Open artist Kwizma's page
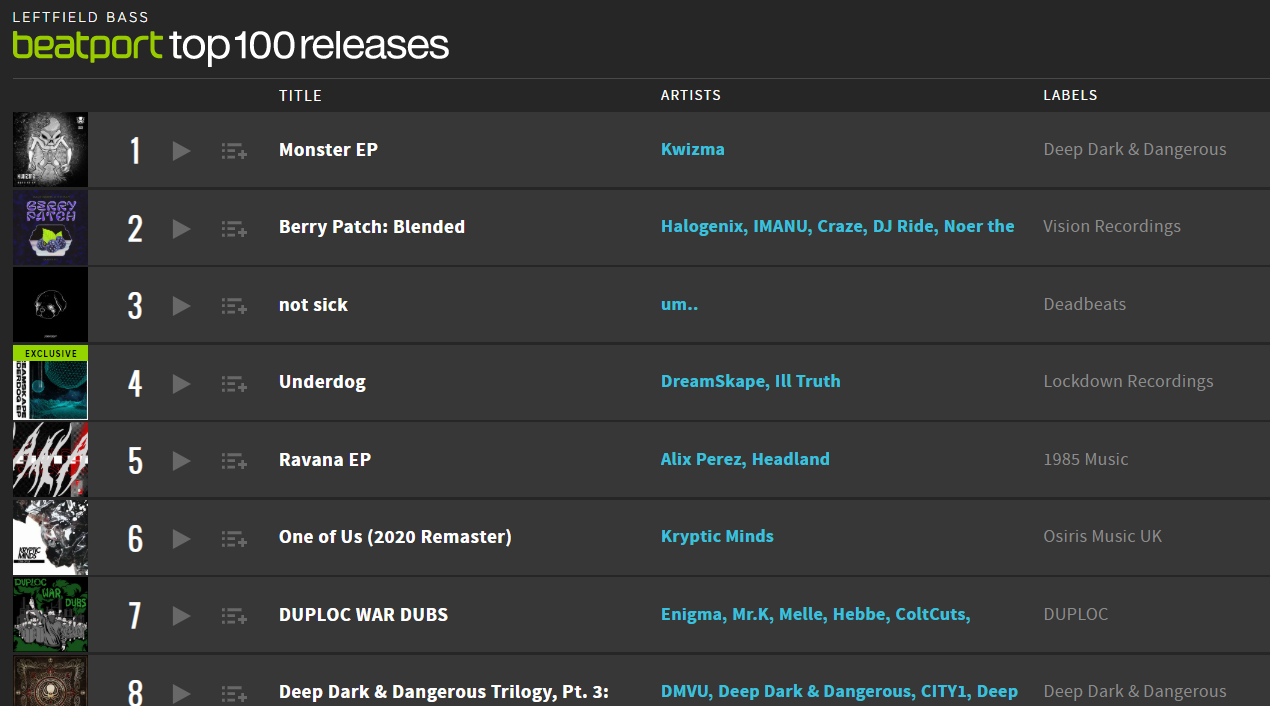Viewport: 1270px width, 706px height. pos(693,149)
